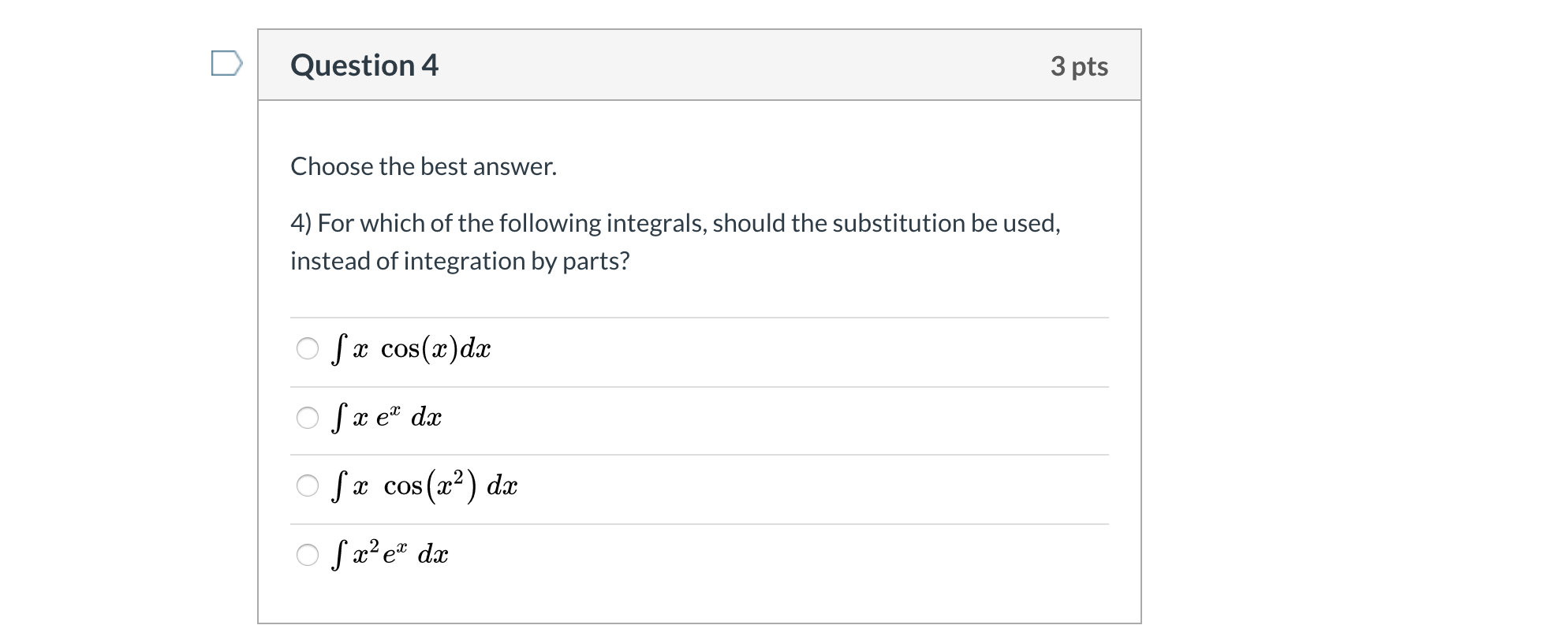Click the 'Choose the best answer.' text

coord(424,166)
